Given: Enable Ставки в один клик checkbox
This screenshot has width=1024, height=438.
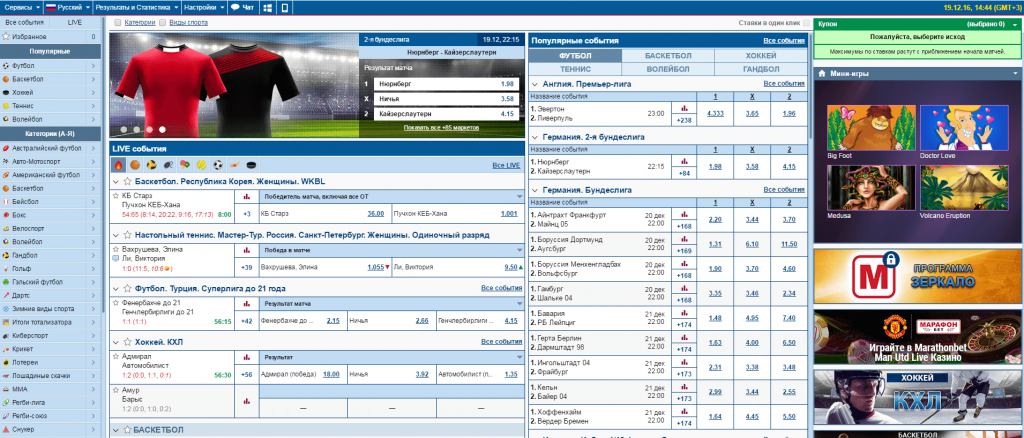Looking at the screenshot, I should click(807, 22).
